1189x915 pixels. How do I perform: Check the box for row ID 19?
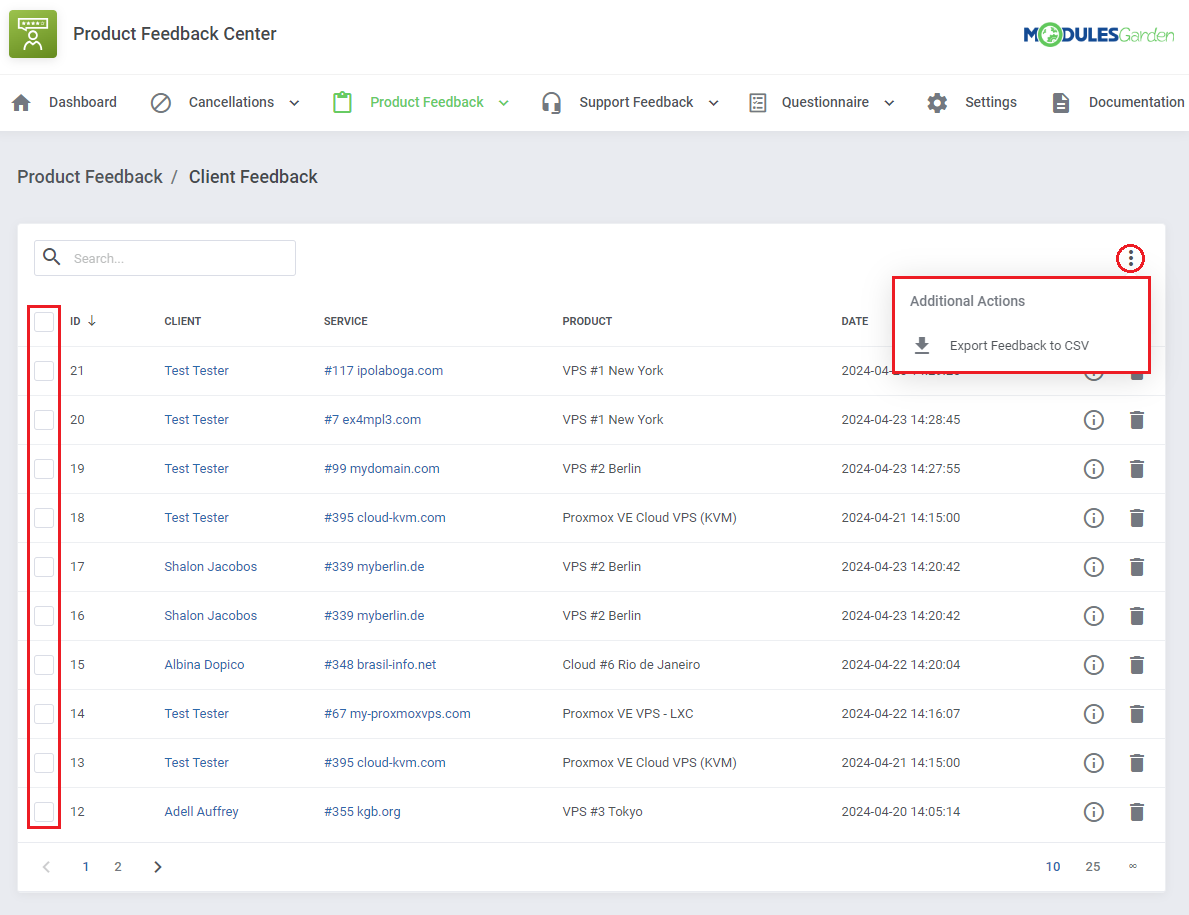[44, 468]
